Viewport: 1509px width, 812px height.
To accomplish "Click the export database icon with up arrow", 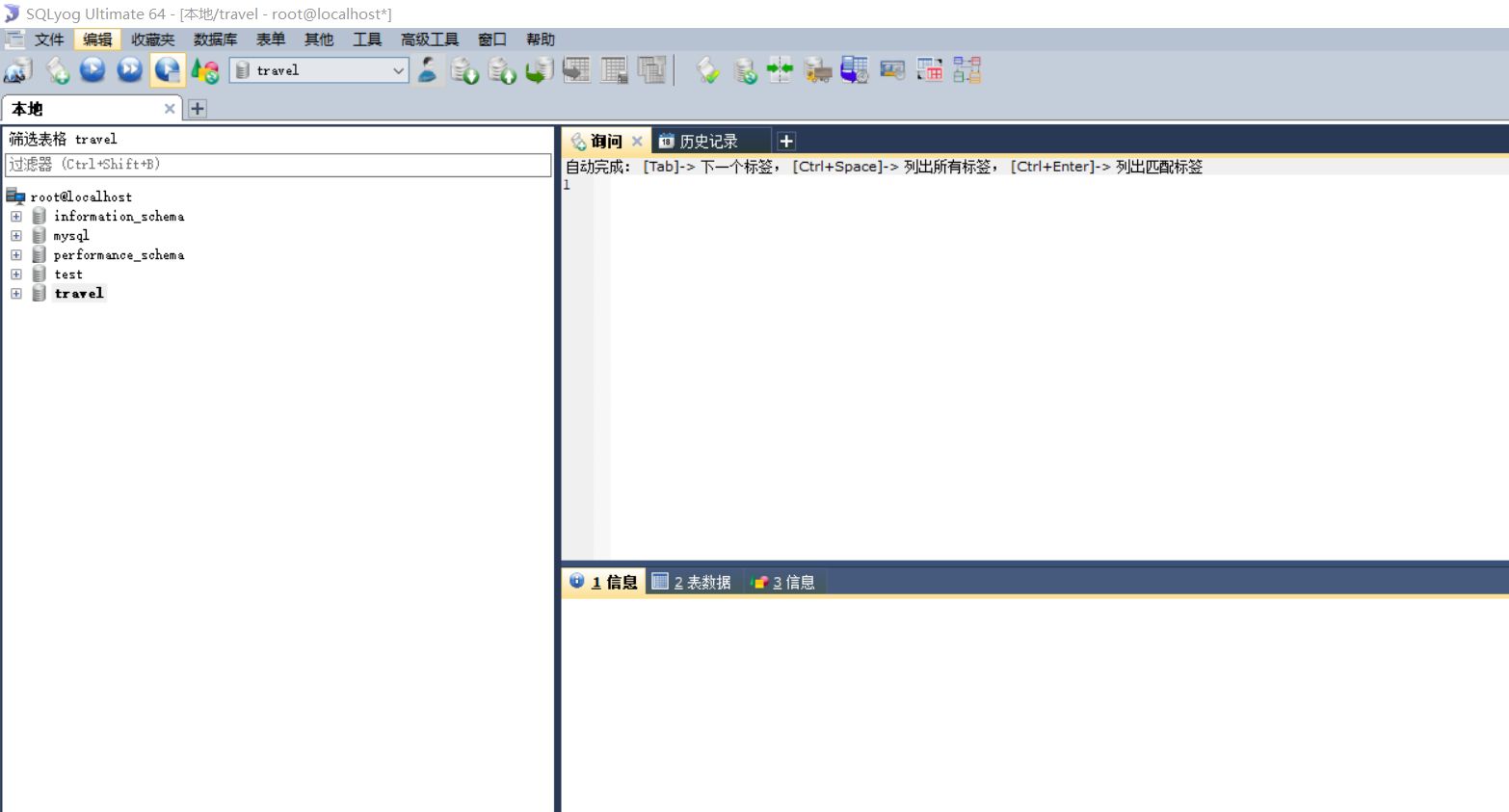I will [x=502, y=70].
